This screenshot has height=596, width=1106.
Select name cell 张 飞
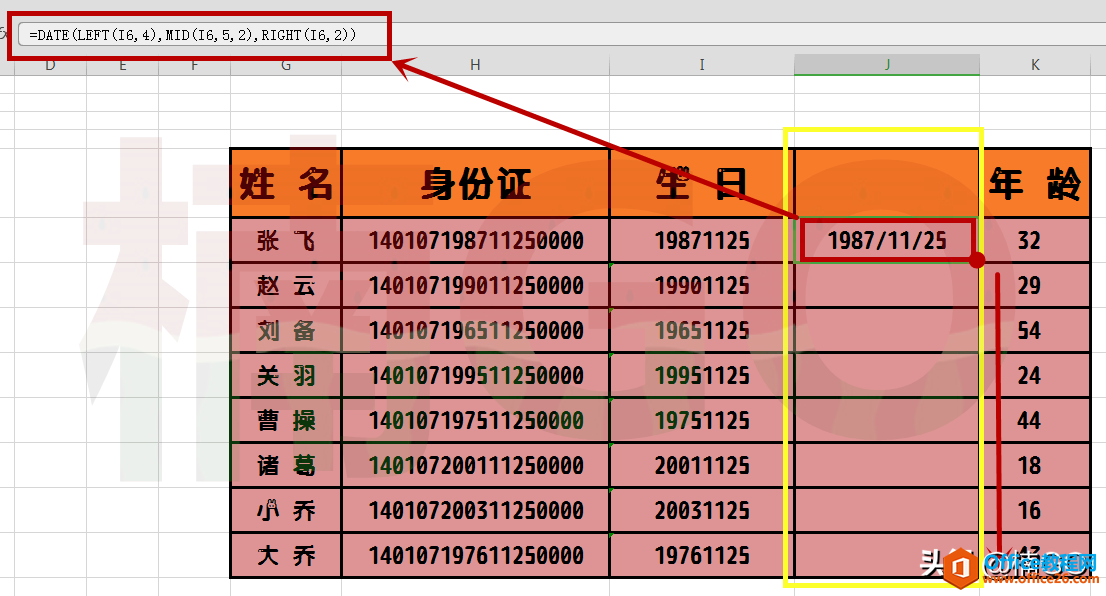coord(286,241)
